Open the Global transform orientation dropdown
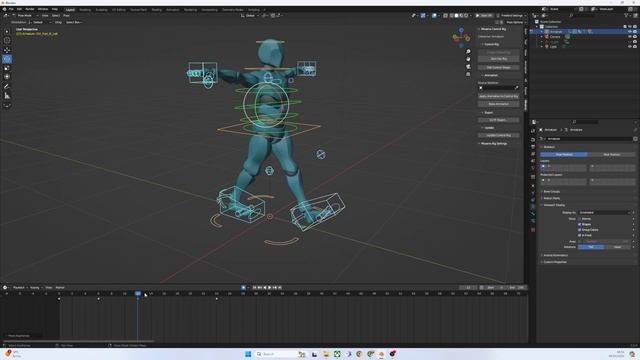The height and width of the screenshot is (360, 640). (x=249, y=16)
